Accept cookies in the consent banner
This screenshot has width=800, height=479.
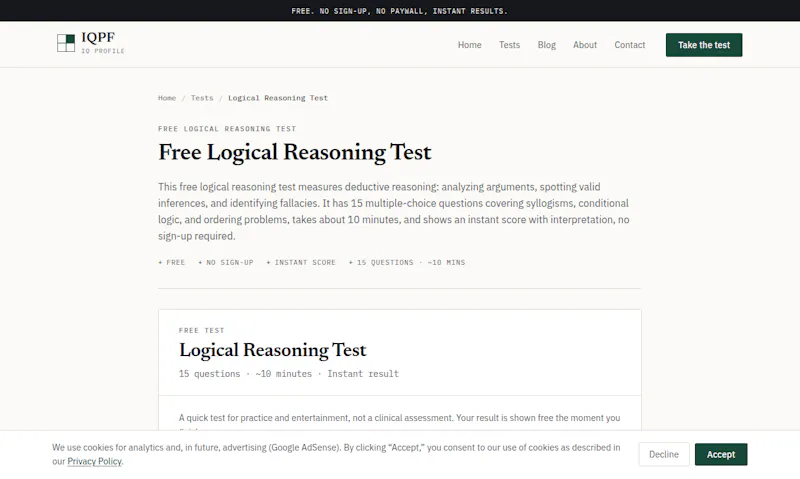coord(720,454)
